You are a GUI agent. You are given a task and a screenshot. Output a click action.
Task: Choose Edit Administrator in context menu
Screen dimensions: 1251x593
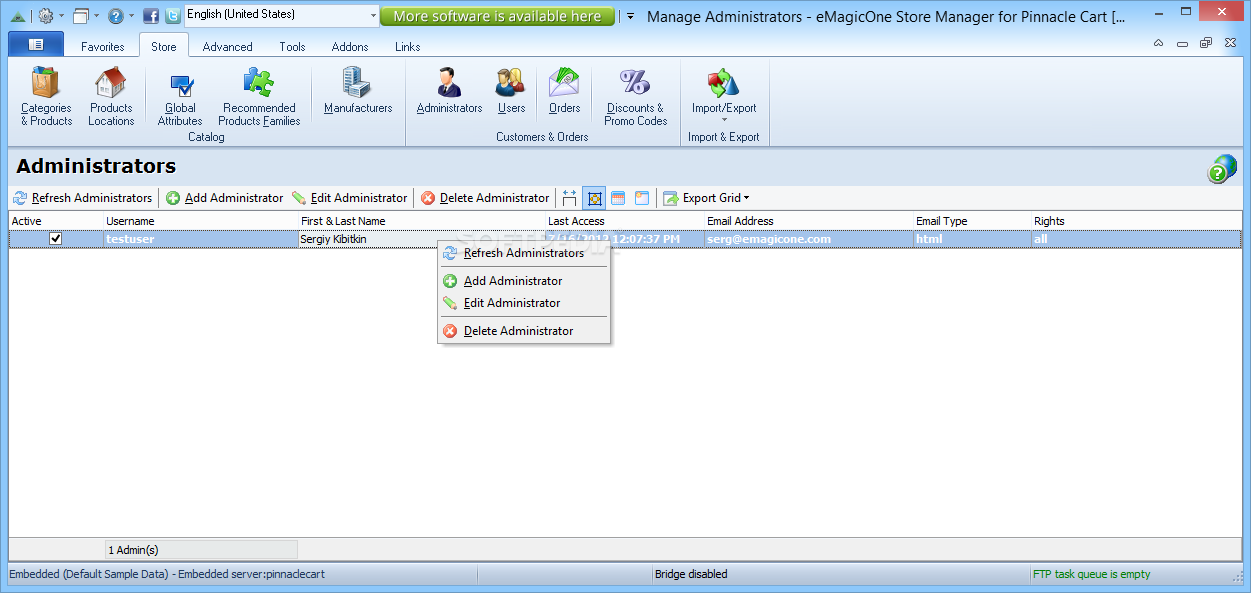524,303
